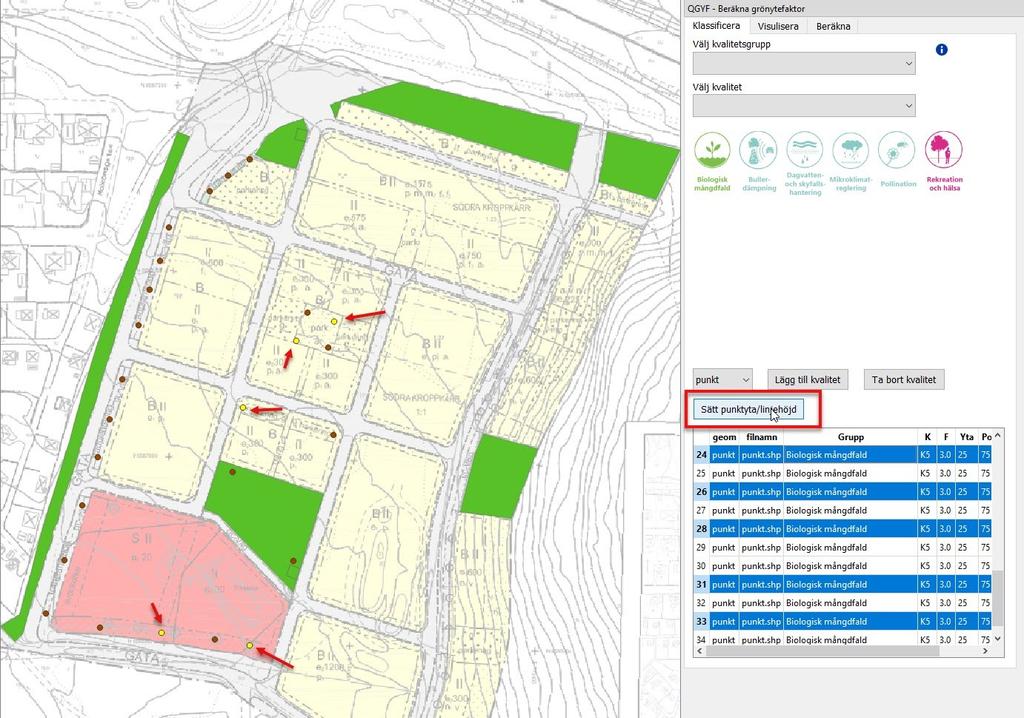The height and width of the screenshot is (718, 1024).
Task: Click punkt.shp cell in row 29
Action: 761,547
